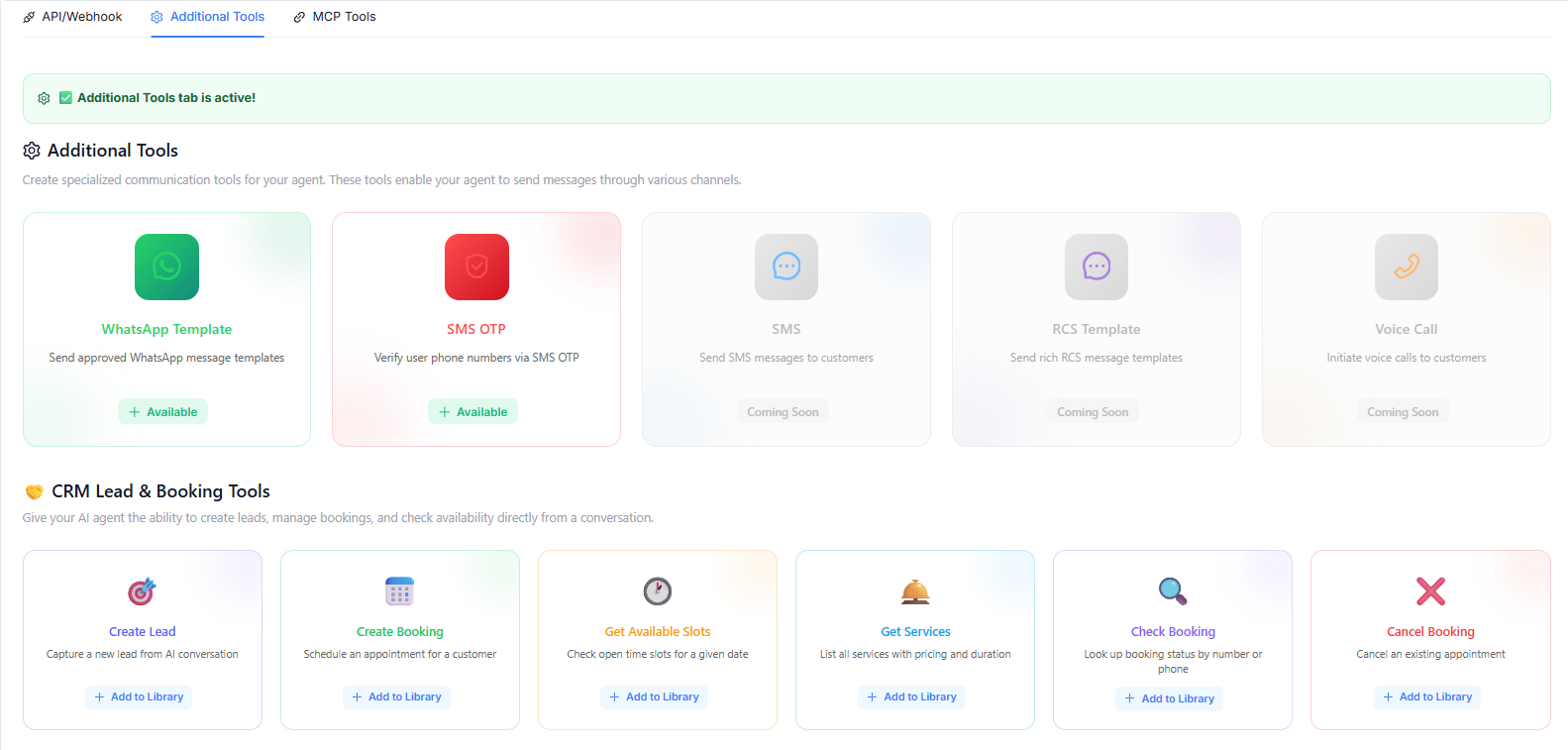The height and width of the screenshot is (750, 1568).
Task: Click Coming Soon on the SMS card
Action: (x=783, y=412)
